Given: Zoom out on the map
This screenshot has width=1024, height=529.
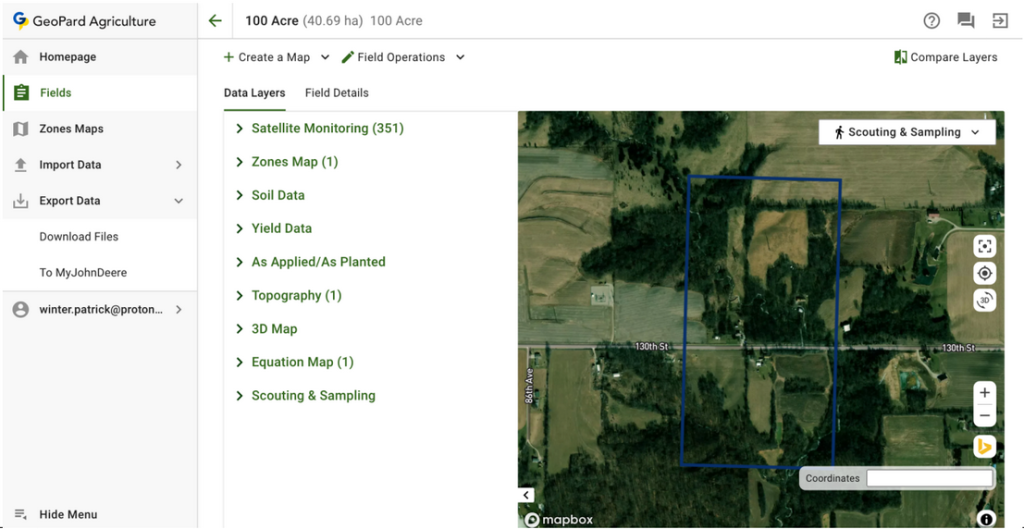Looking at the screenshot, I should (984, 415).
